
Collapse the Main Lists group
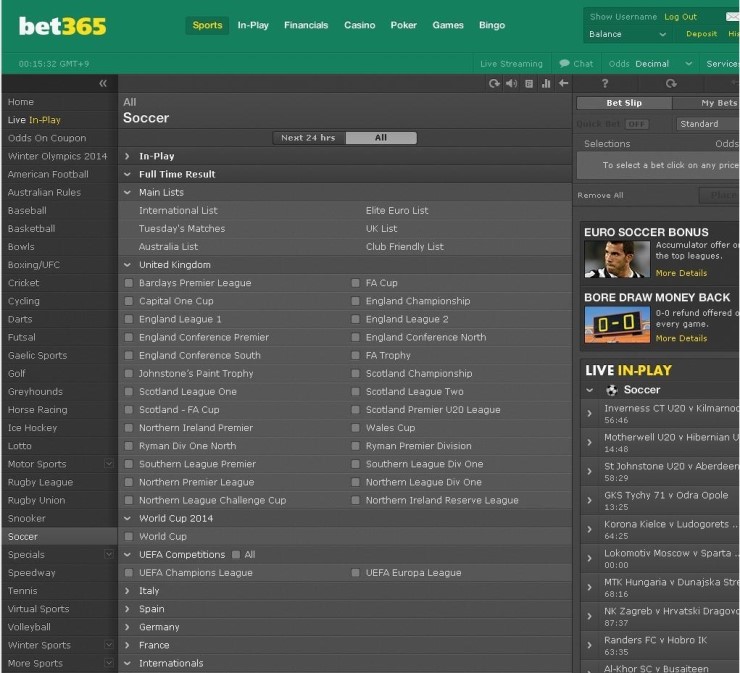(127, 192)
